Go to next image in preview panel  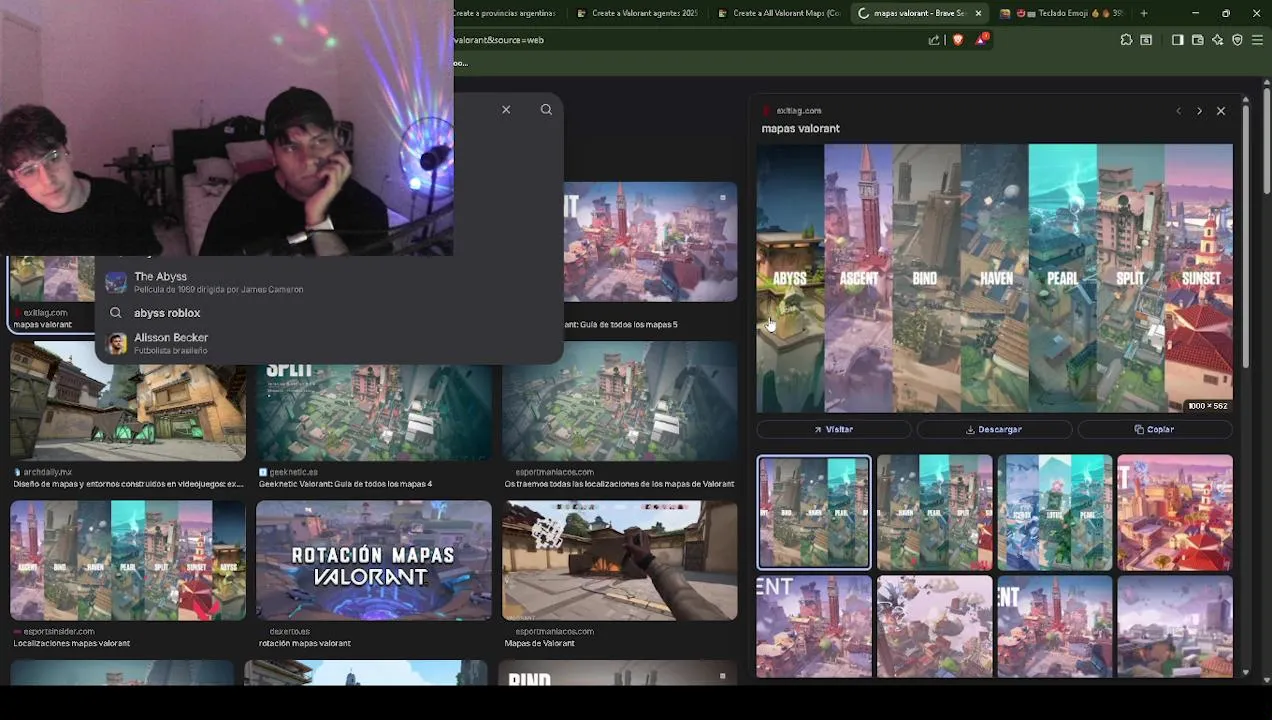[1199, 111]
